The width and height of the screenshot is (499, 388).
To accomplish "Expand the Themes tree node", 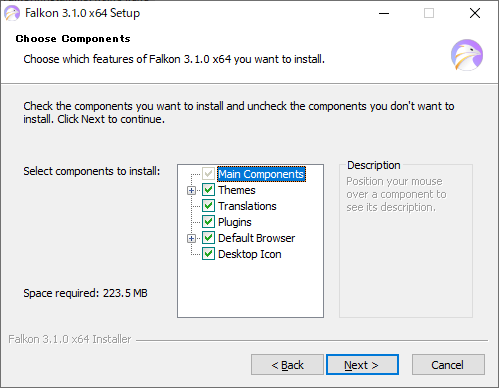I will coord(191,190).
